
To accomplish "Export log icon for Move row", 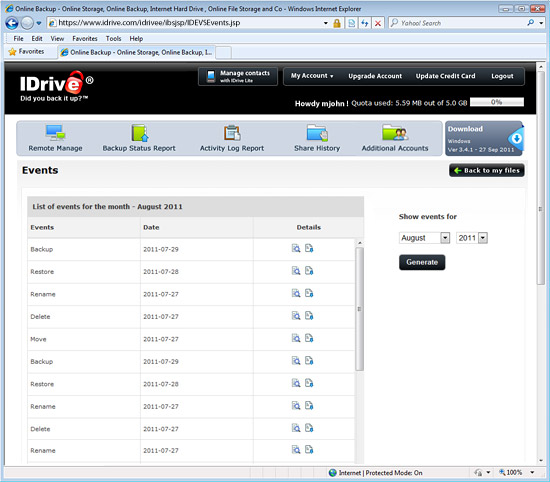I will (309, 338).
